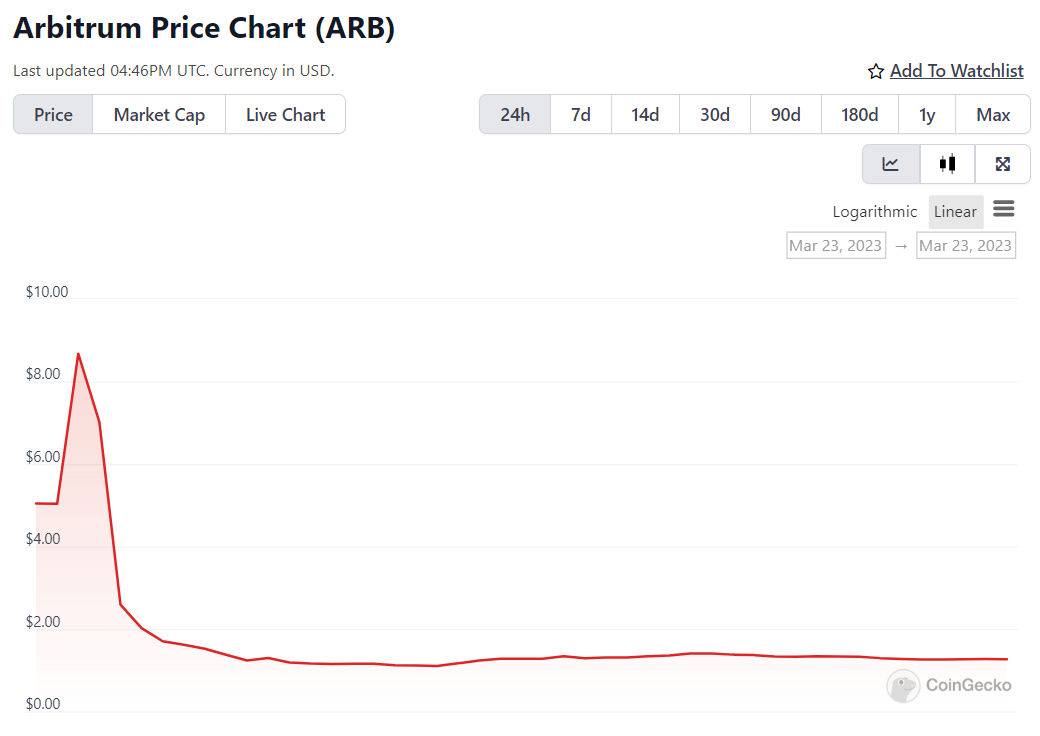Screen dimensions: 1040x736
Task: Toggle Linear scale
Action: pyautogui.click(x=955, y=212)
